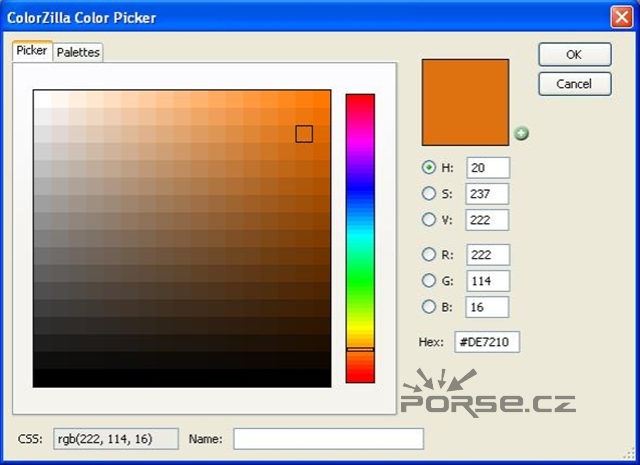Select the H hue radio button
The width and height of the screenshot is (640, 465).
coord(429,167)
